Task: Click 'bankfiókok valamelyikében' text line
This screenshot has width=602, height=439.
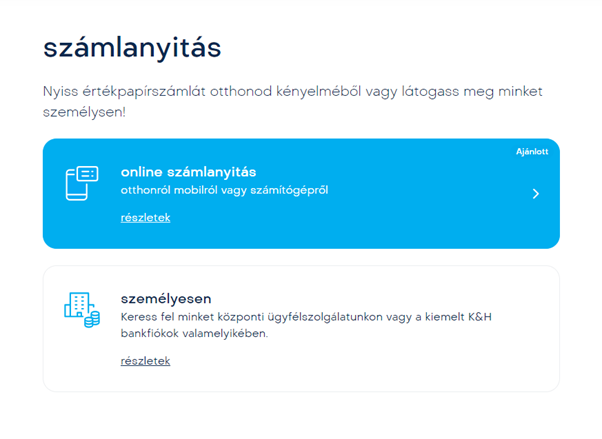Action: [192, 334]
